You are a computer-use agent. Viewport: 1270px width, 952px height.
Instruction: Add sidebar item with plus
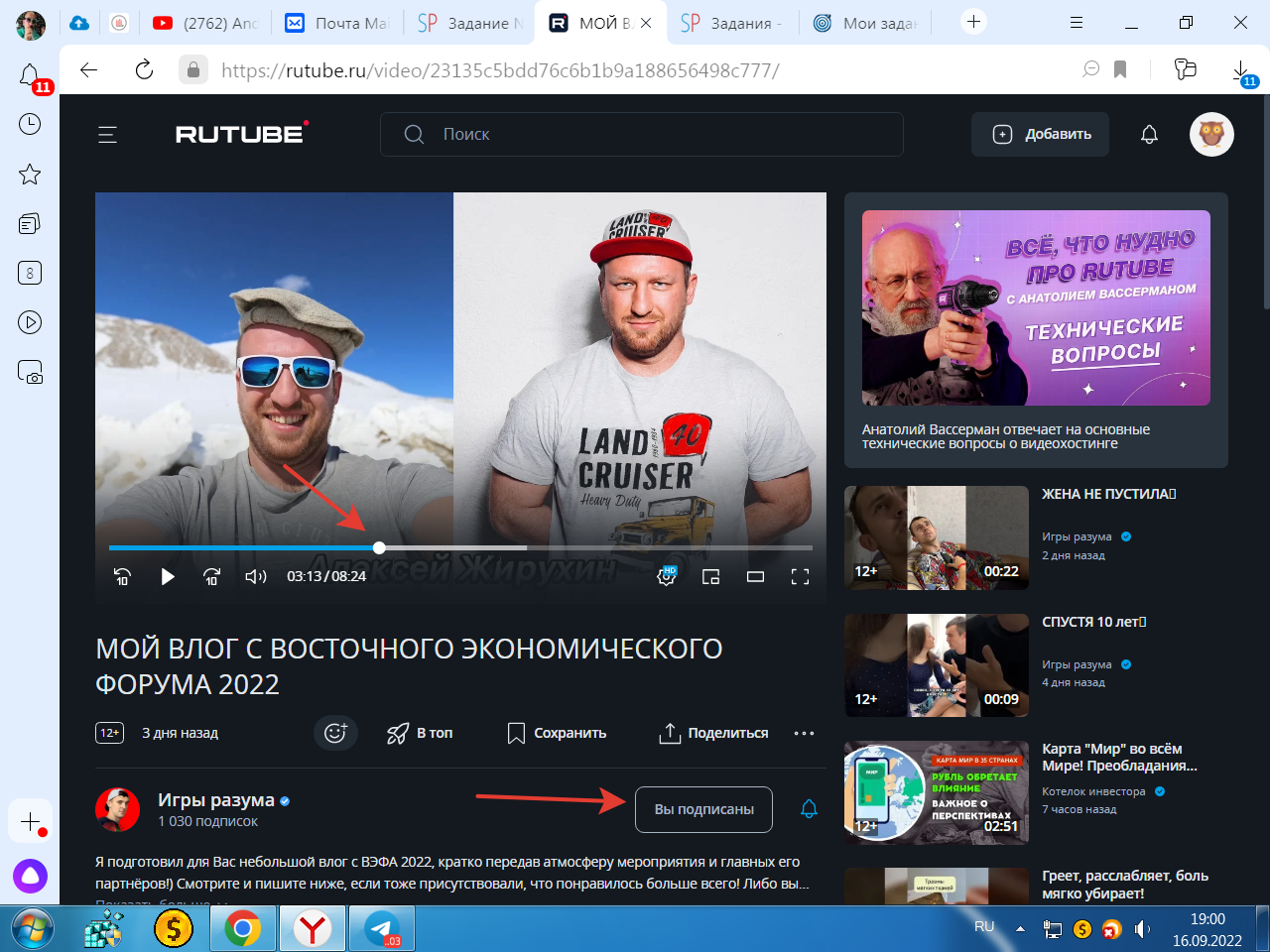[x=30, y=822]
